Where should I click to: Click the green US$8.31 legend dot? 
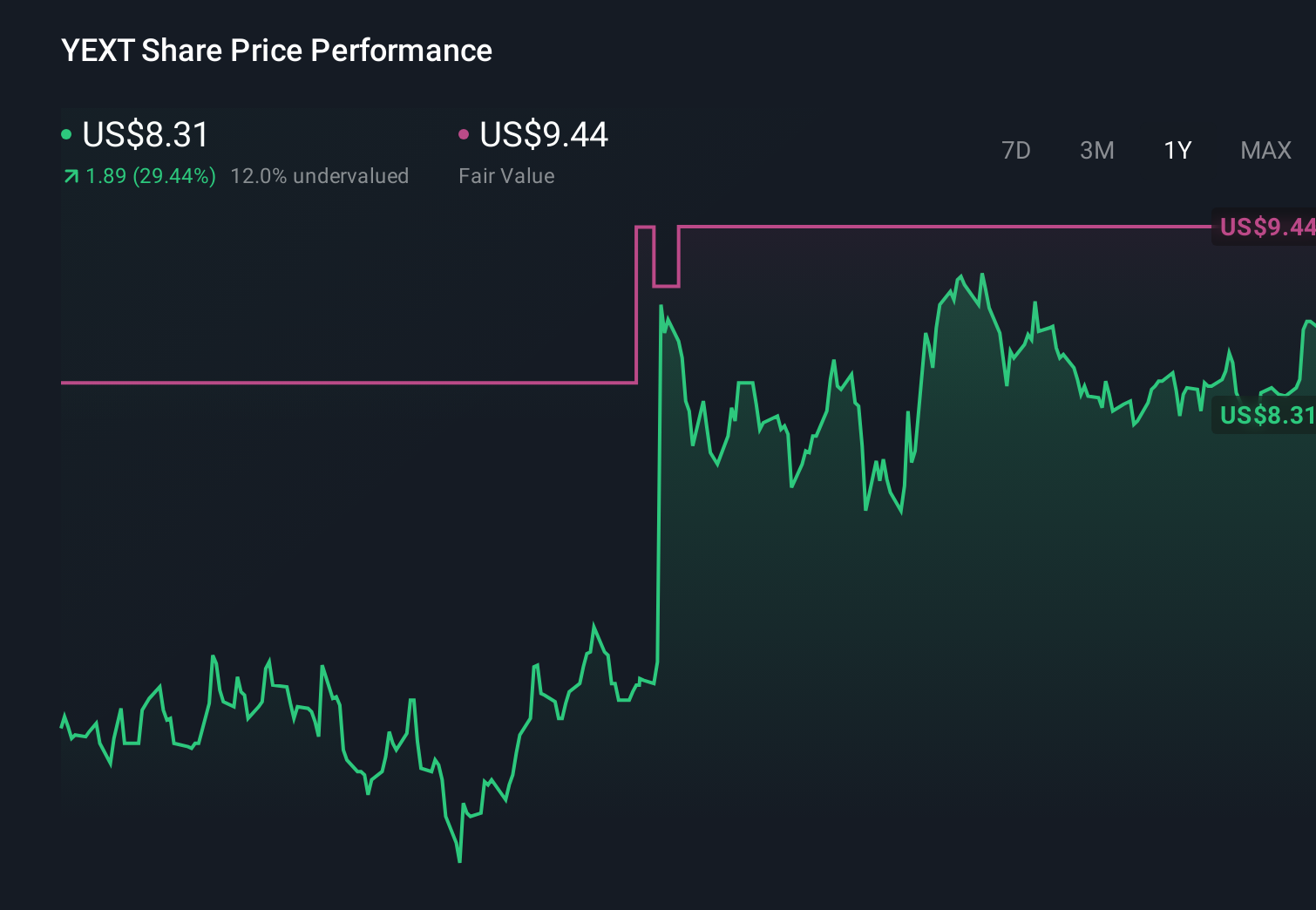point(66,135)
